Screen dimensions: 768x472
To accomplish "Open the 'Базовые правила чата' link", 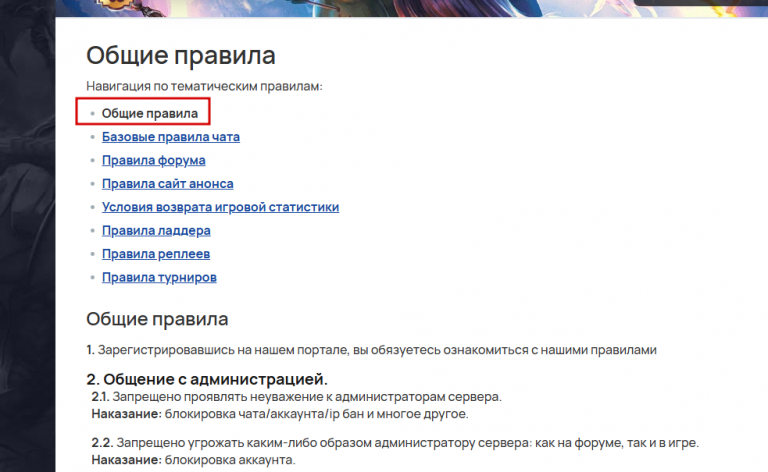I will click(x=170, y=137).
